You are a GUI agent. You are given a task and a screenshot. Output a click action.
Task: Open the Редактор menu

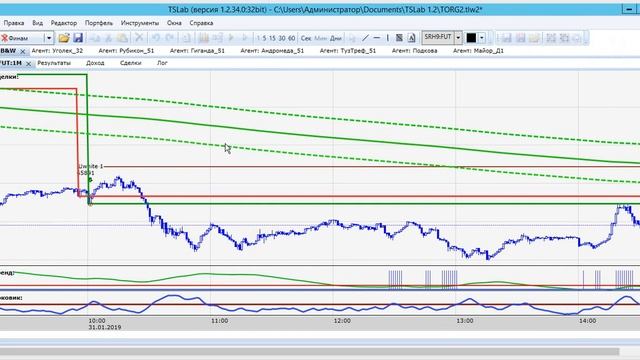(x=64, y=23)
